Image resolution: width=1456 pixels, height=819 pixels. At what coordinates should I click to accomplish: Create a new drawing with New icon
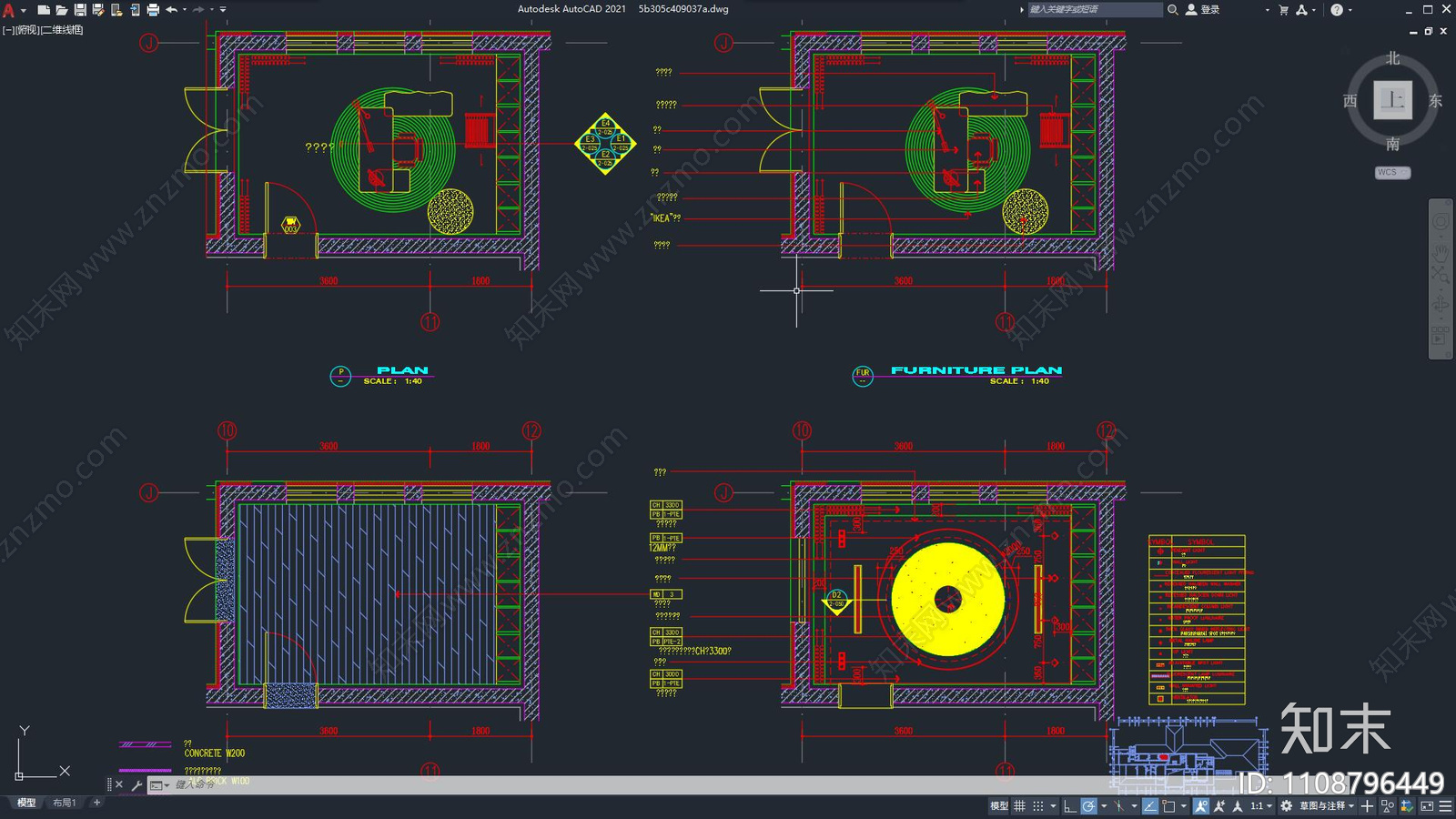[44, 10]
